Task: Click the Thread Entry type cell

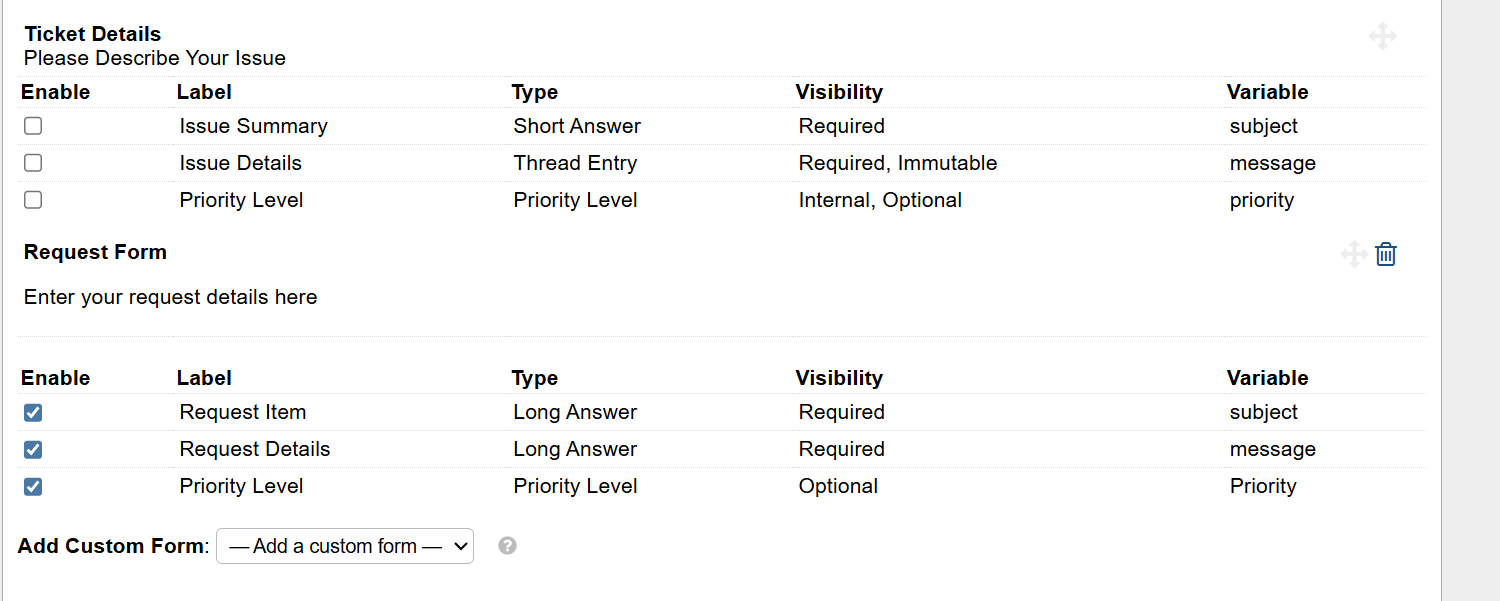Action: [x=575, y=163]
